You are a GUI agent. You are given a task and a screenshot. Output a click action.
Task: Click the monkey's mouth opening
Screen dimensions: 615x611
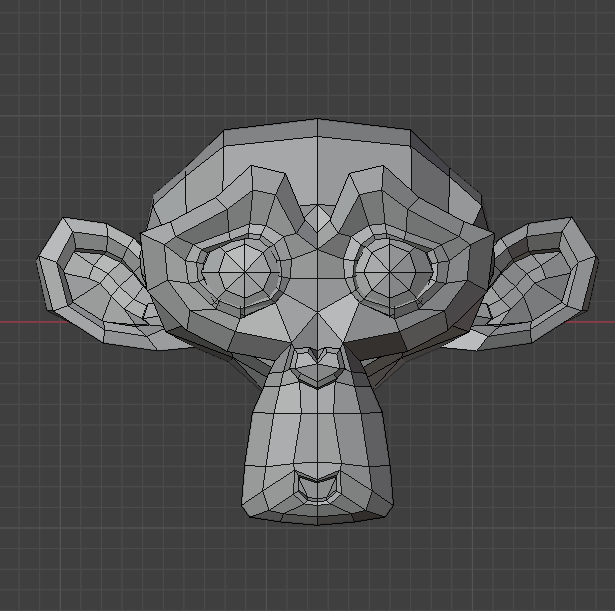click(317, 486)
